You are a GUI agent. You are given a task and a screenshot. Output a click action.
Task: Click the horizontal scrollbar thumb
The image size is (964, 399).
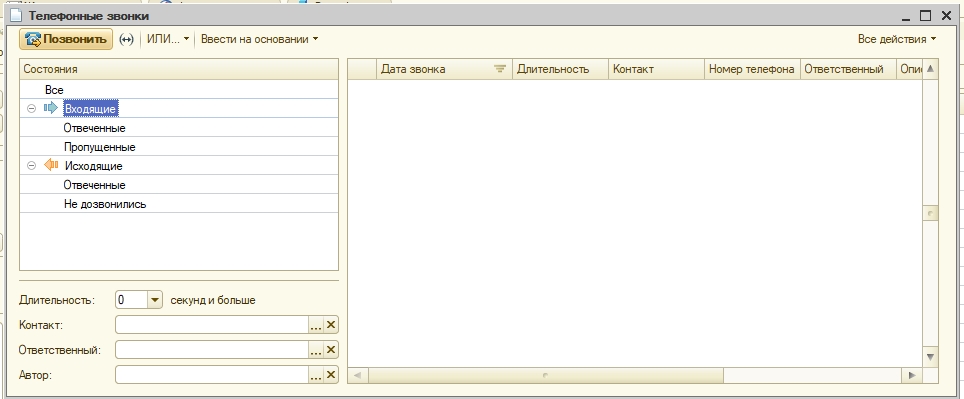click(545, 375)
